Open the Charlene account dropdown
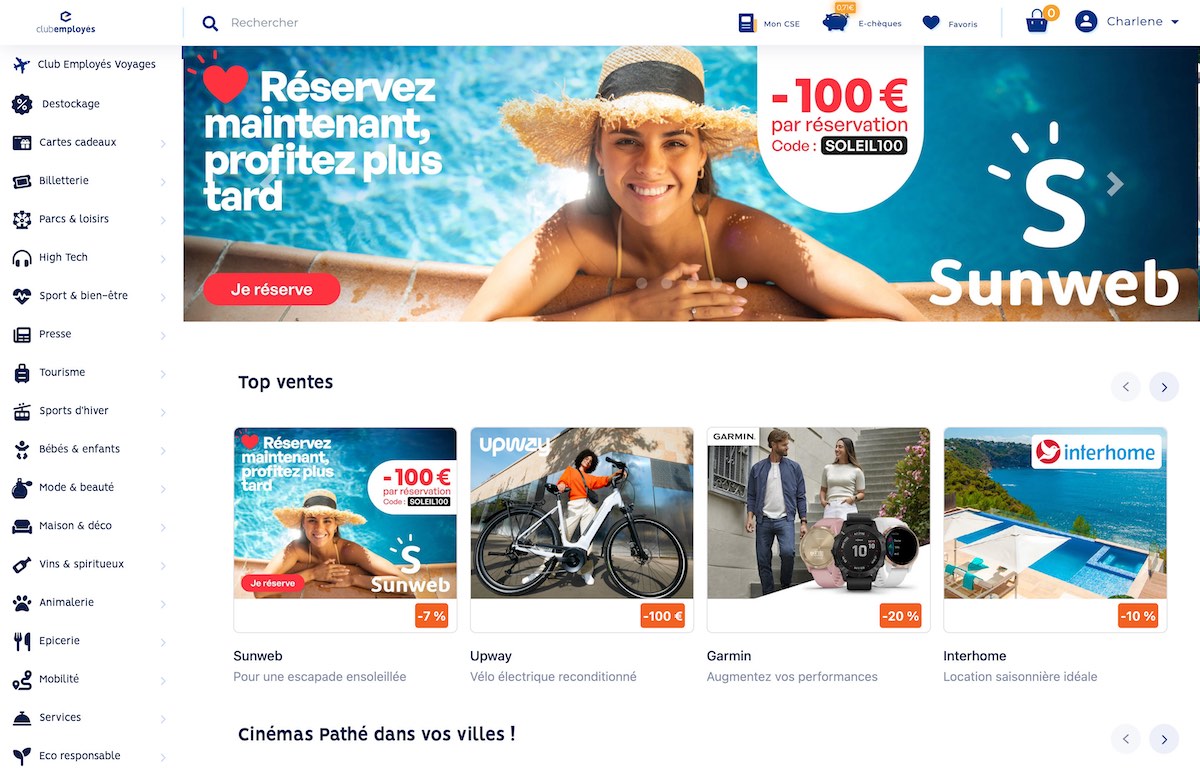The width and height of the screenshot is (1200, 776). (1128, 21)
